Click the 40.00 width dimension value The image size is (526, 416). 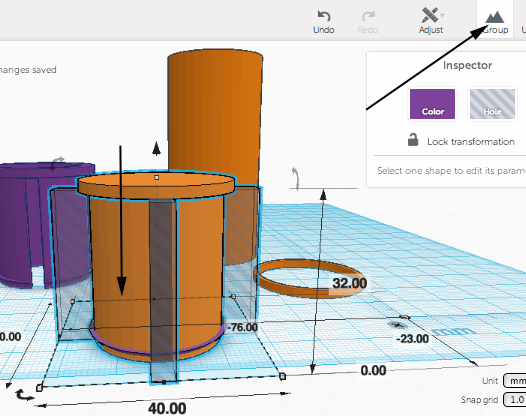(167, 408)
